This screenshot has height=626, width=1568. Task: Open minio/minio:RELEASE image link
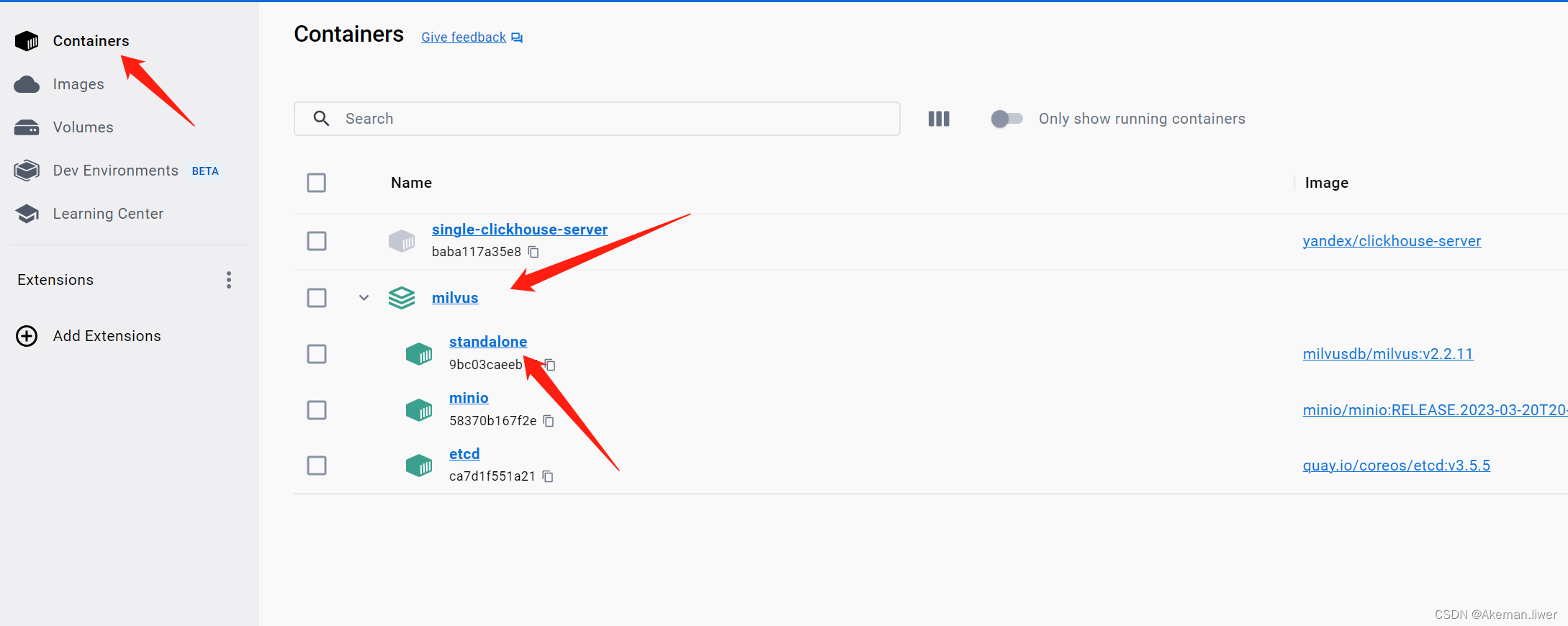pyautogui.click(x=1435, y=410)
